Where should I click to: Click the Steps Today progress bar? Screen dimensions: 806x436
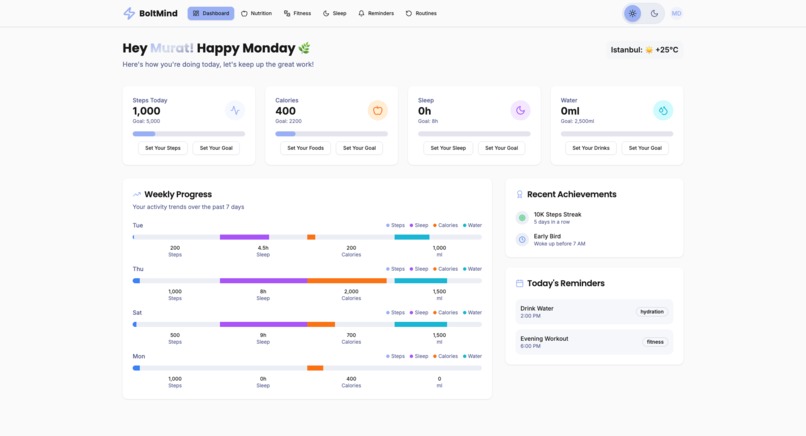tap(189, 134)
